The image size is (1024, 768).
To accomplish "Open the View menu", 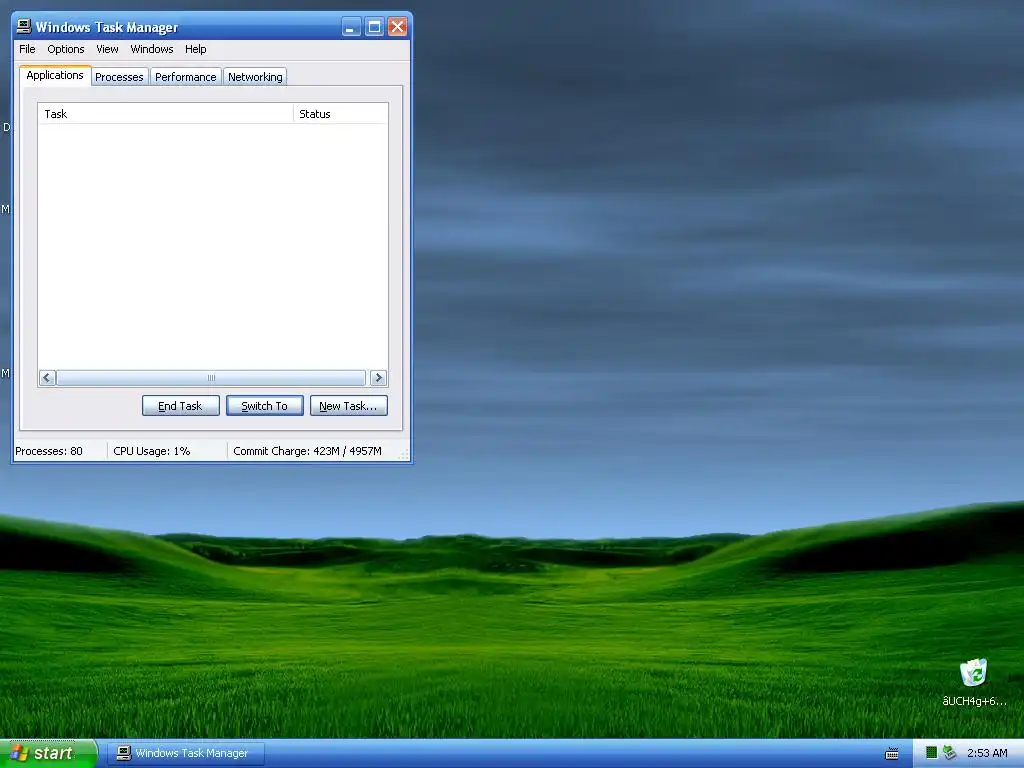I will pyautogui.click(x=107, y=49).
